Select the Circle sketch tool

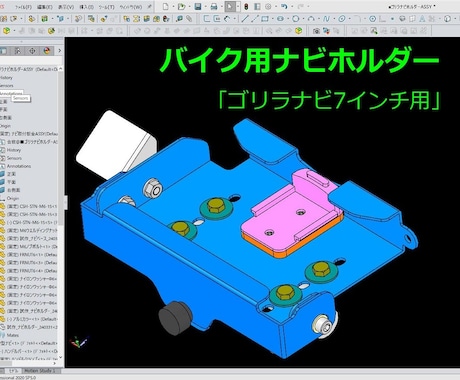click(295, 19)
